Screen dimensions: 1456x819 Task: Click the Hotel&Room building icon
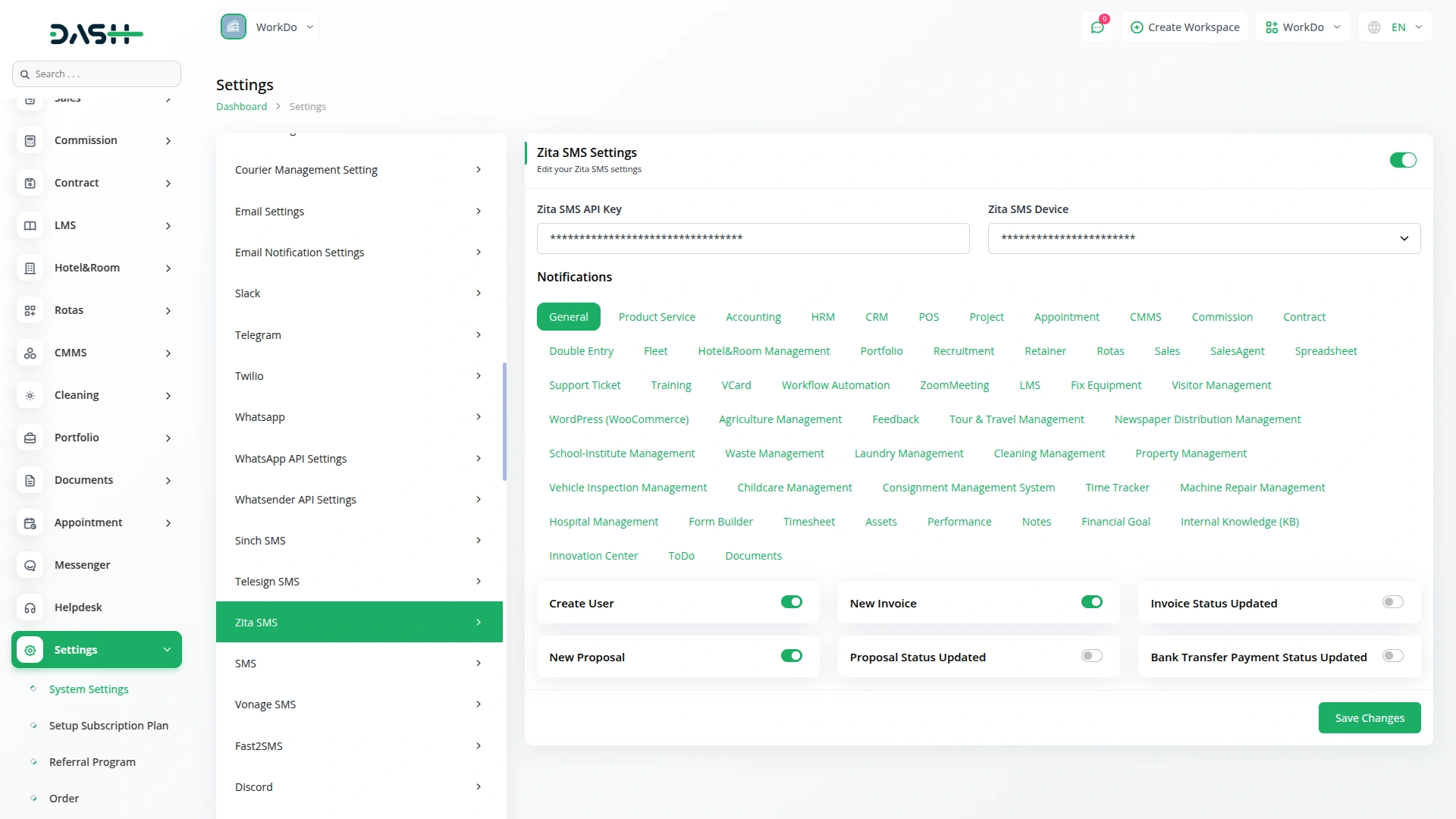click(x=30, y=268)
